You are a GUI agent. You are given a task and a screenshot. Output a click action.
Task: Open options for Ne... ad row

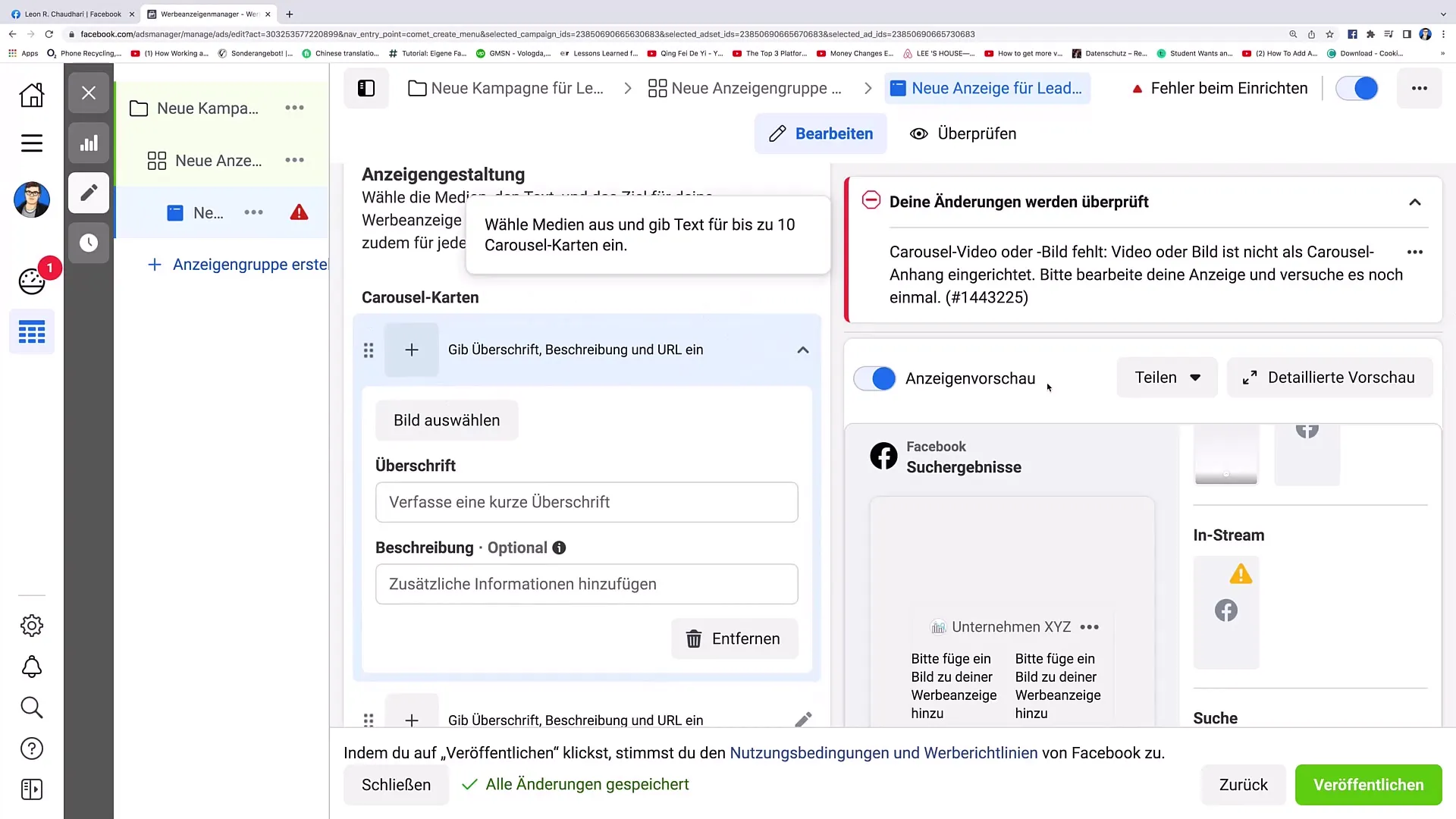coord(253,213)
